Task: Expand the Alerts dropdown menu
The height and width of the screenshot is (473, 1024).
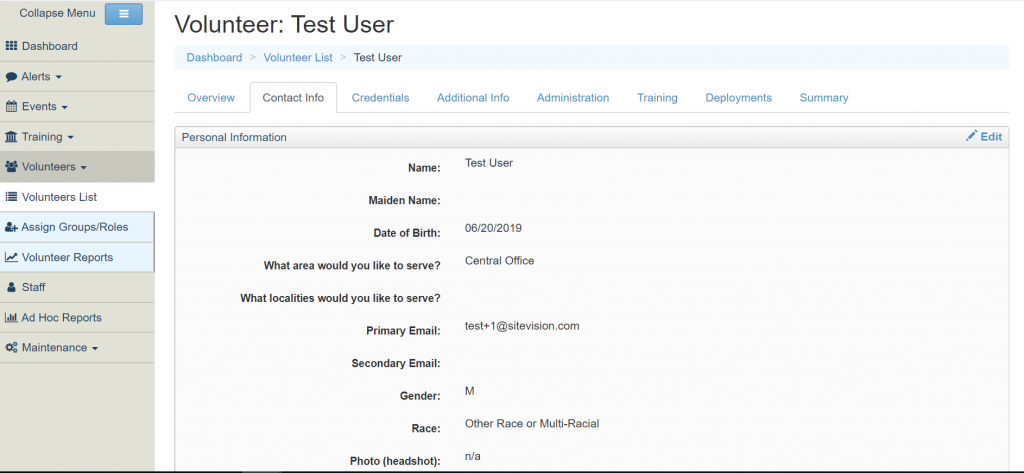Action: [x=41, y=77]
